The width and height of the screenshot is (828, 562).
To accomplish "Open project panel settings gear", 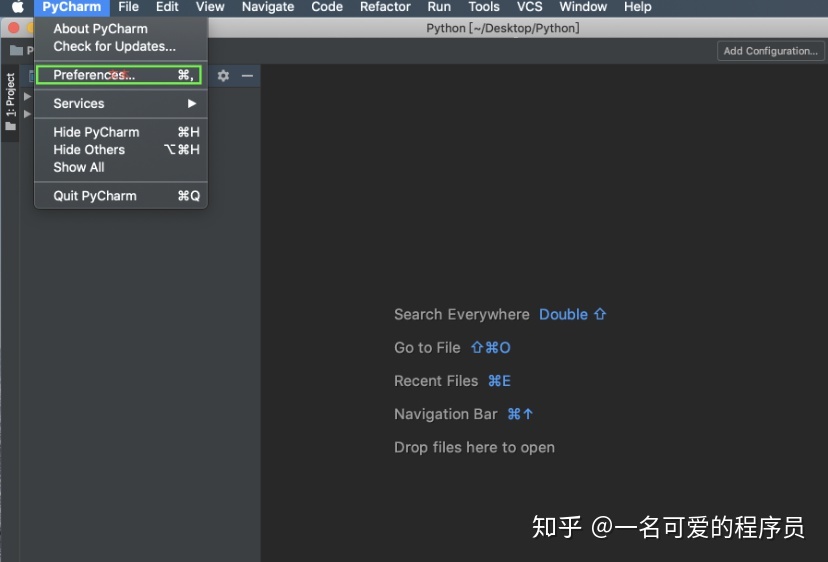I will [x=223, y=76].
